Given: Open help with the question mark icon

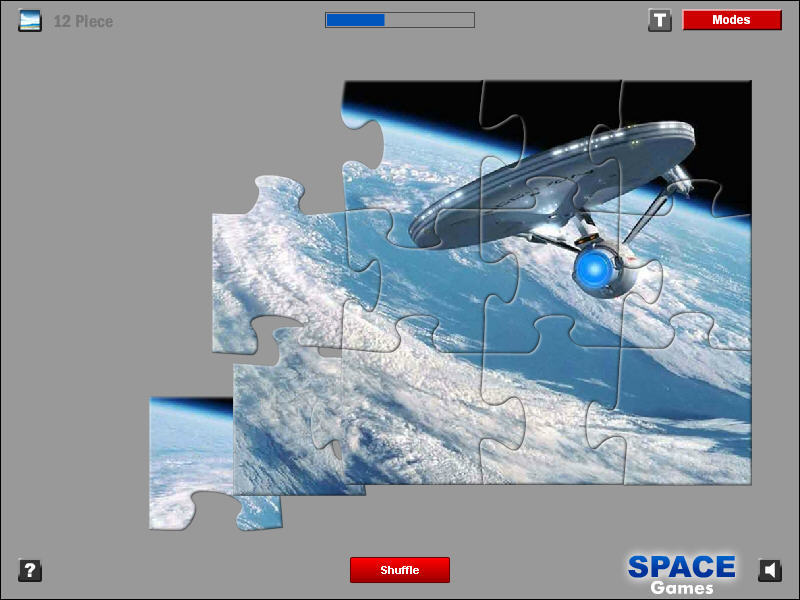Looking at the screenshot, I should (30, 570).
